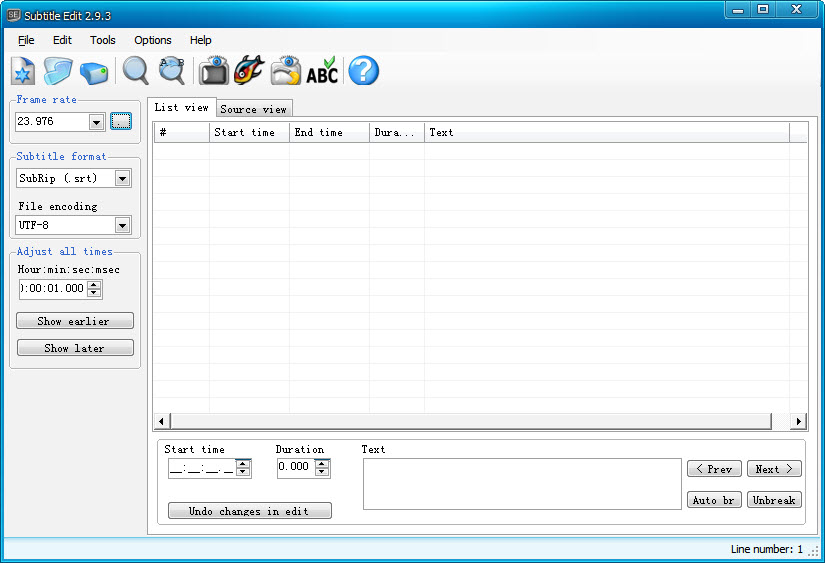Open a subtitle file with folder icon
The width and height of the screenshot is (825, 563).
[58, 71]
